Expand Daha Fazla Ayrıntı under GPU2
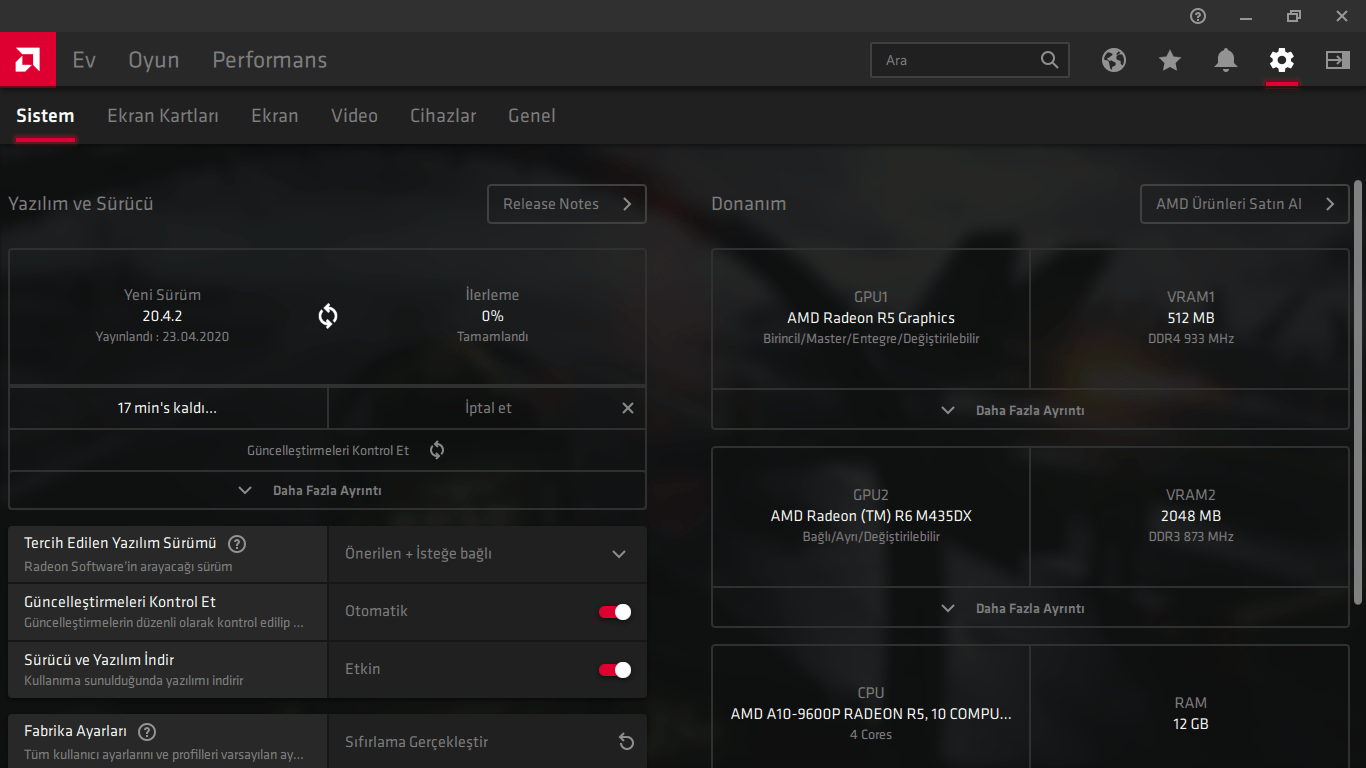Screen dimensions: 1366x768 click(x=1030, y=608)
